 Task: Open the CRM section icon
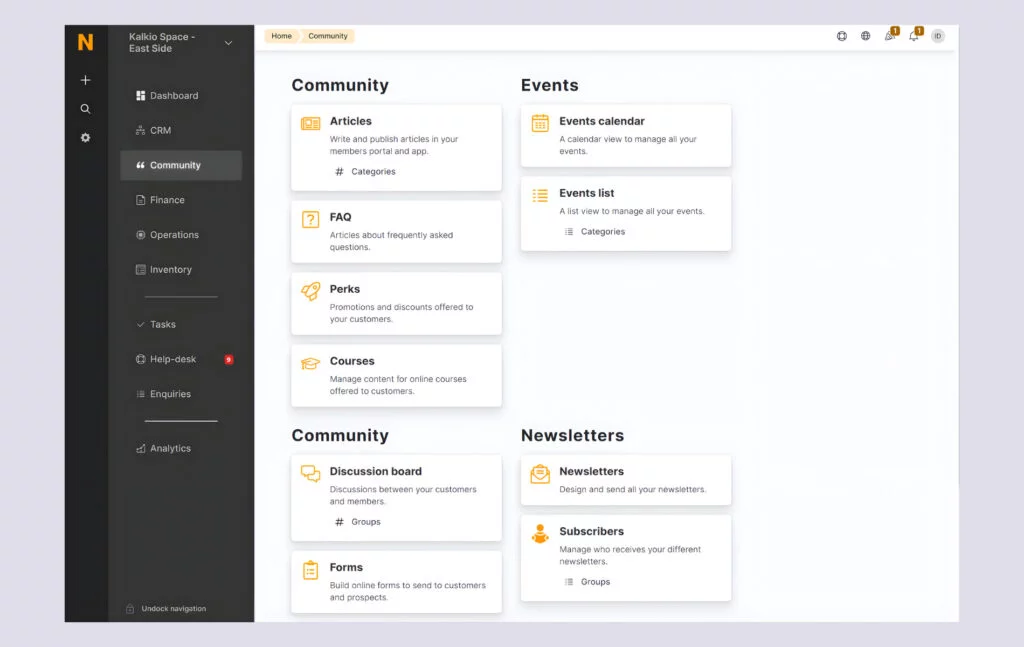(140, 130)
